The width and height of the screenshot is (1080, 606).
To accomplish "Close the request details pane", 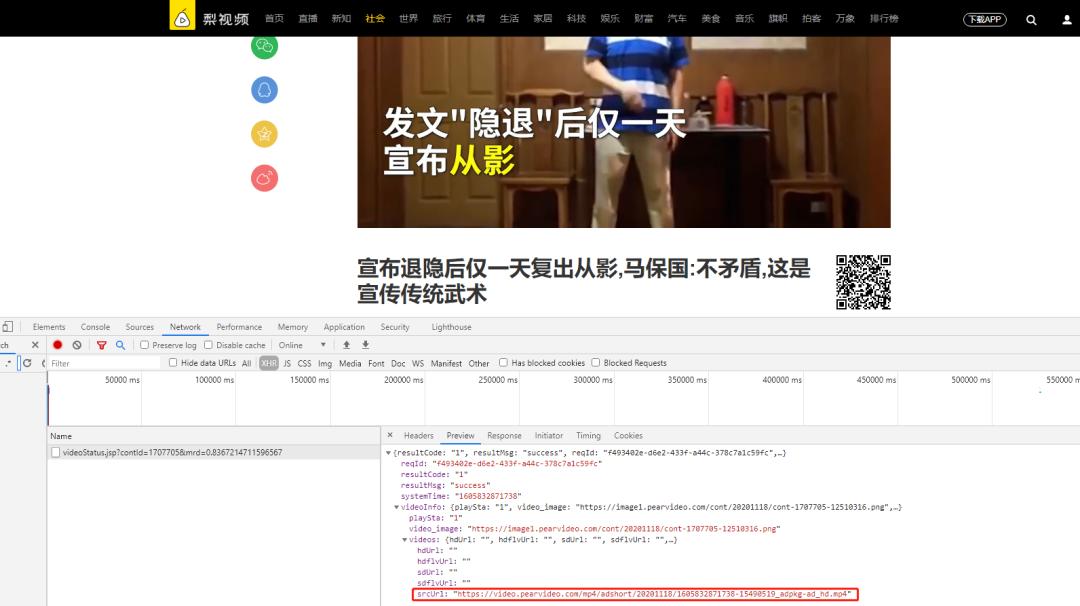I will (x=390, y=435).
